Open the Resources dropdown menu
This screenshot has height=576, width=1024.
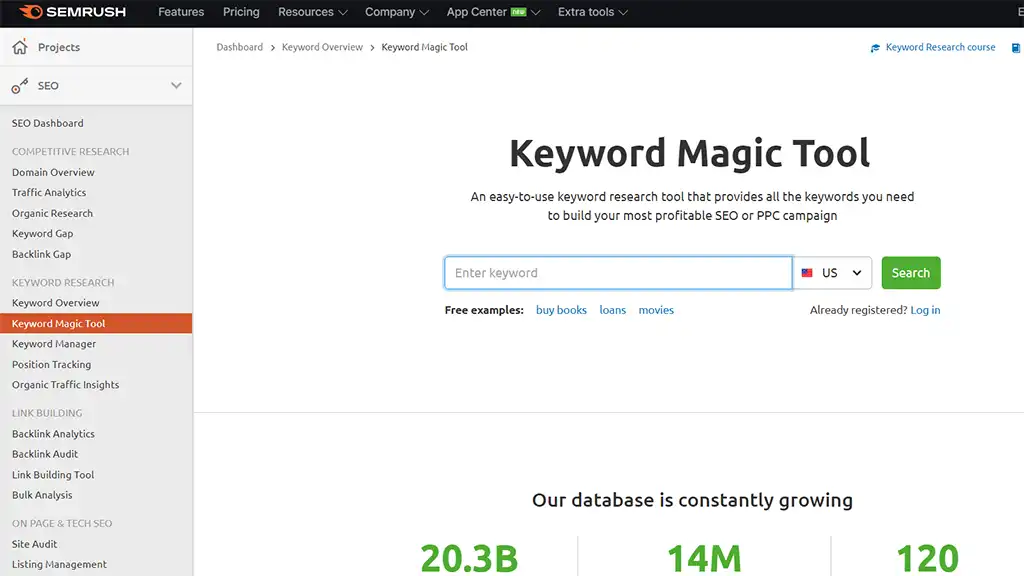pyautogui.click(x=312, y=12)
